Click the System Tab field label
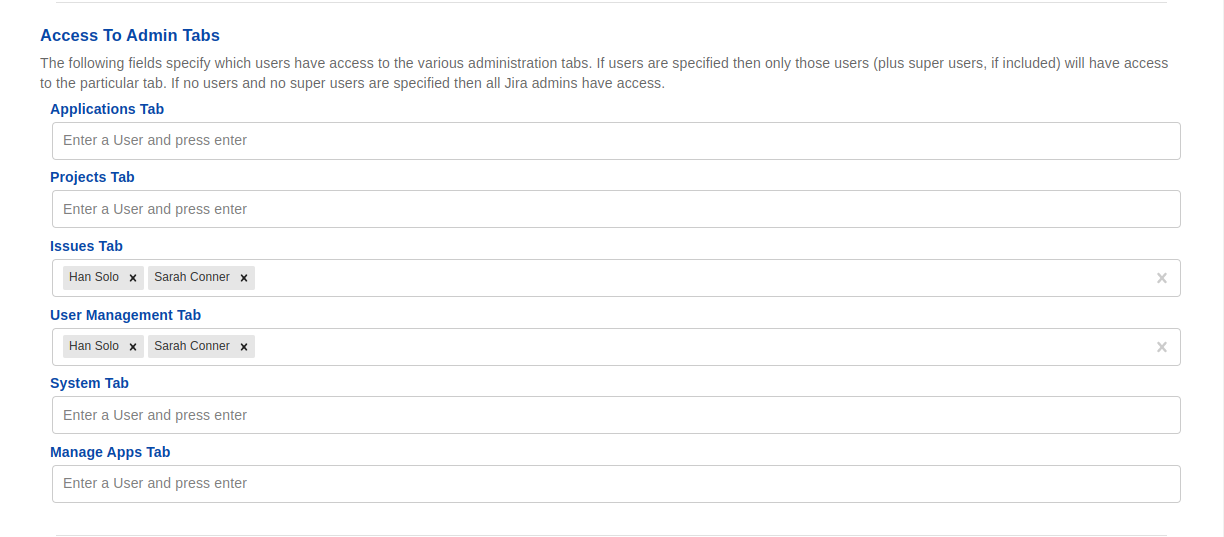 point(89,383)
